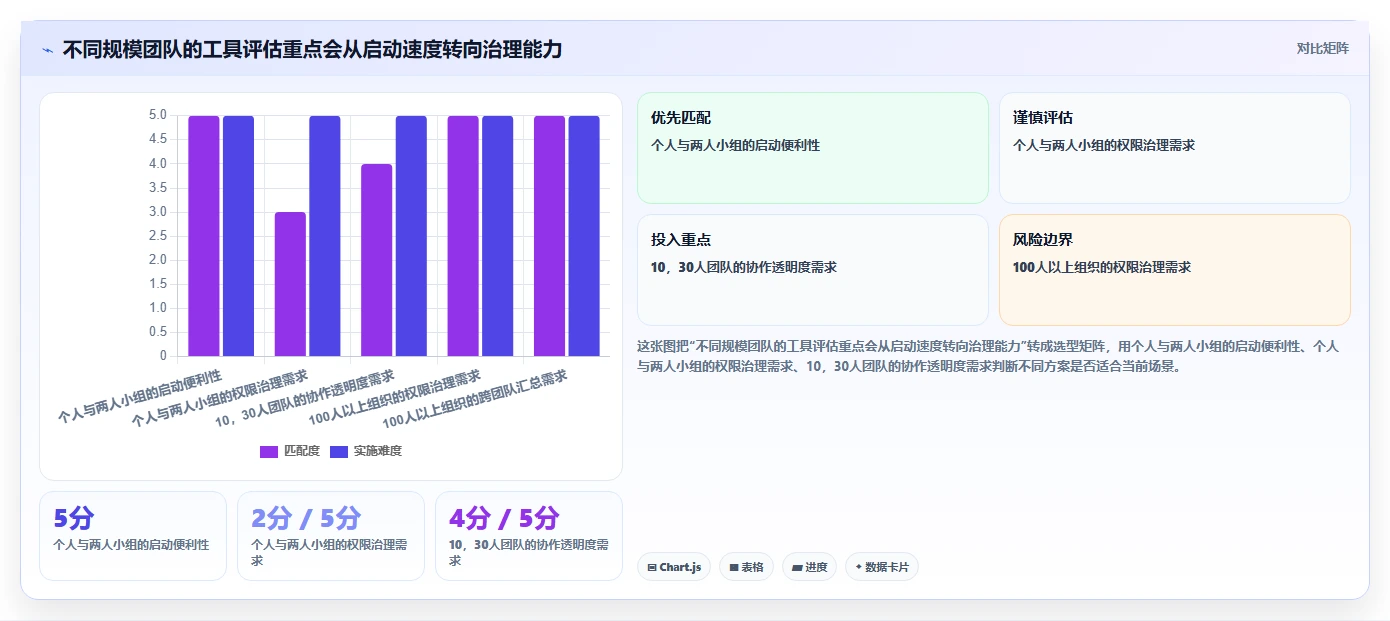Click blue bar for 10，30人团队的协作透明度需求

(411, 236)
